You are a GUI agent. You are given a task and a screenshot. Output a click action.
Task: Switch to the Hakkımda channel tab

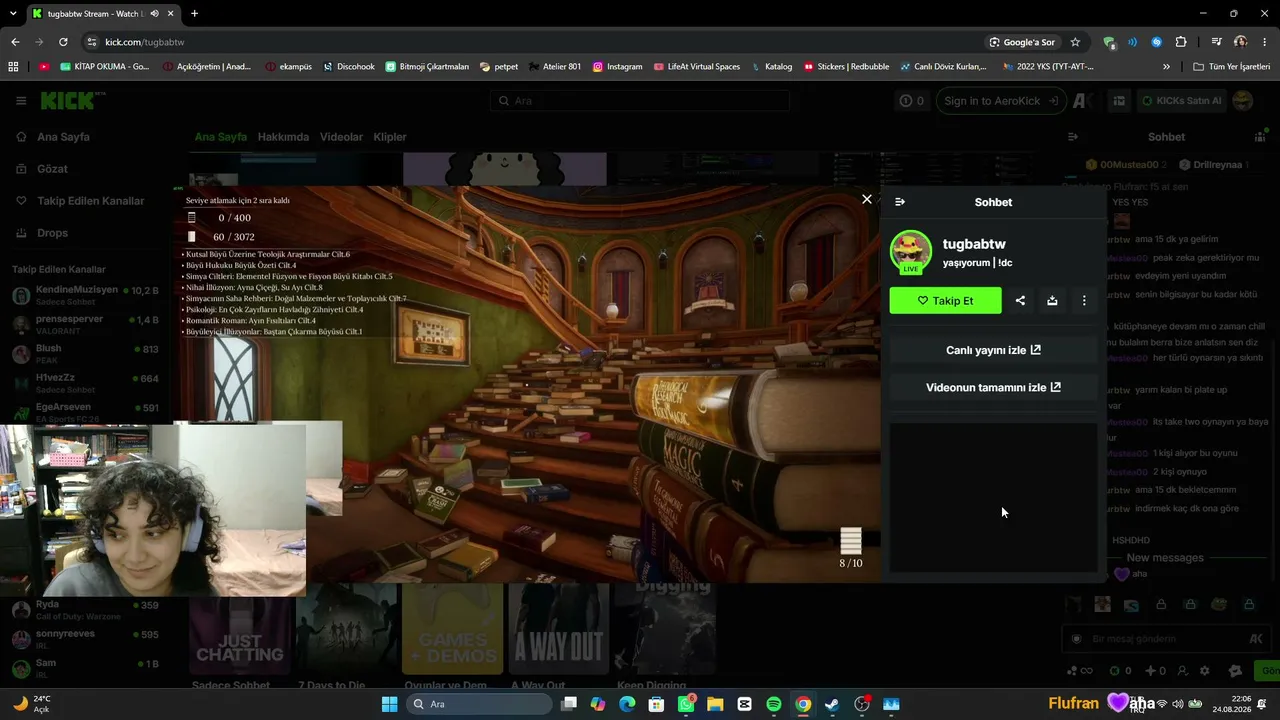pos(283,137)
